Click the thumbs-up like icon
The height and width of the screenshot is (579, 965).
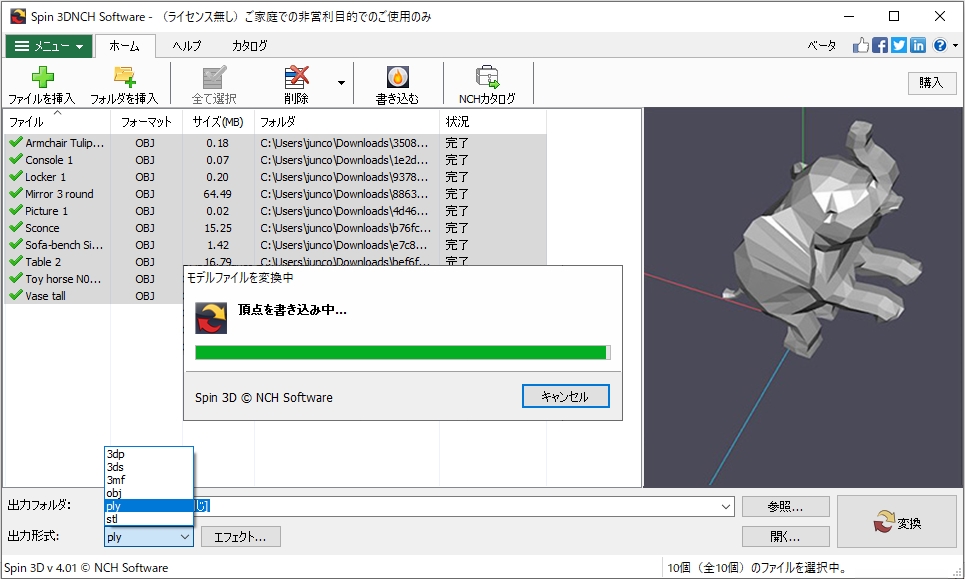click(860, 45)
